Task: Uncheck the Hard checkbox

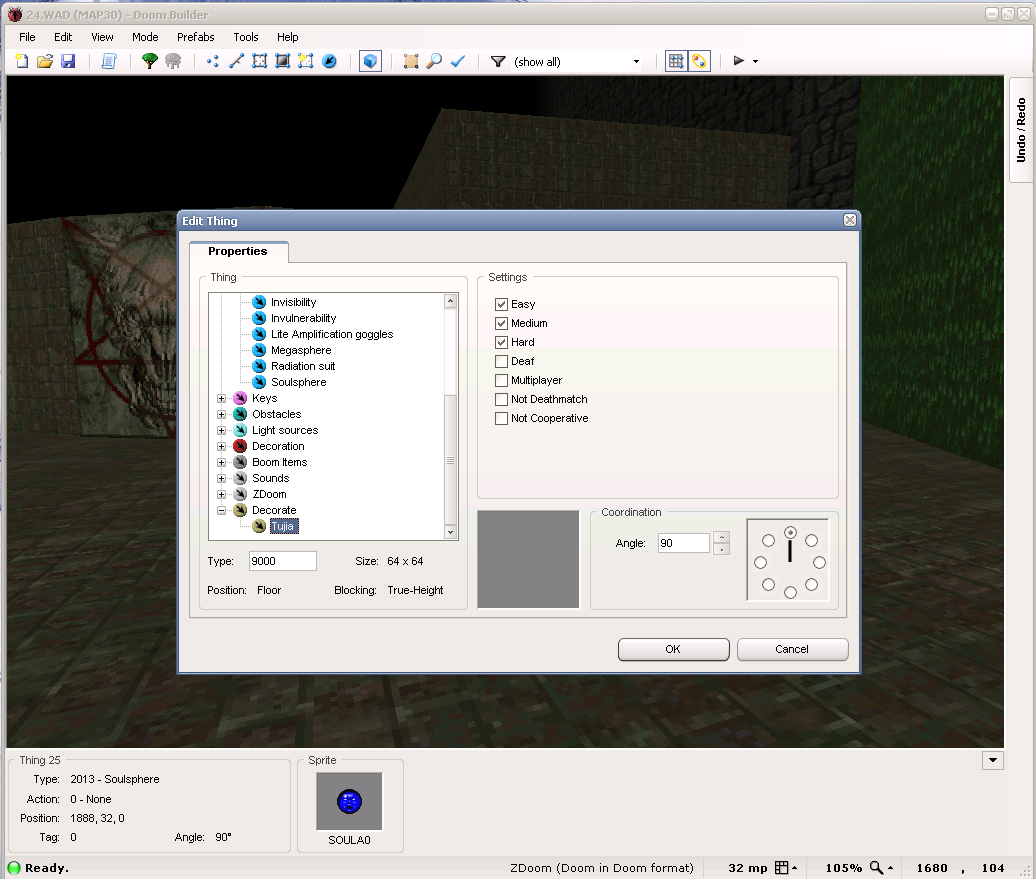Action: click(501, 342)
